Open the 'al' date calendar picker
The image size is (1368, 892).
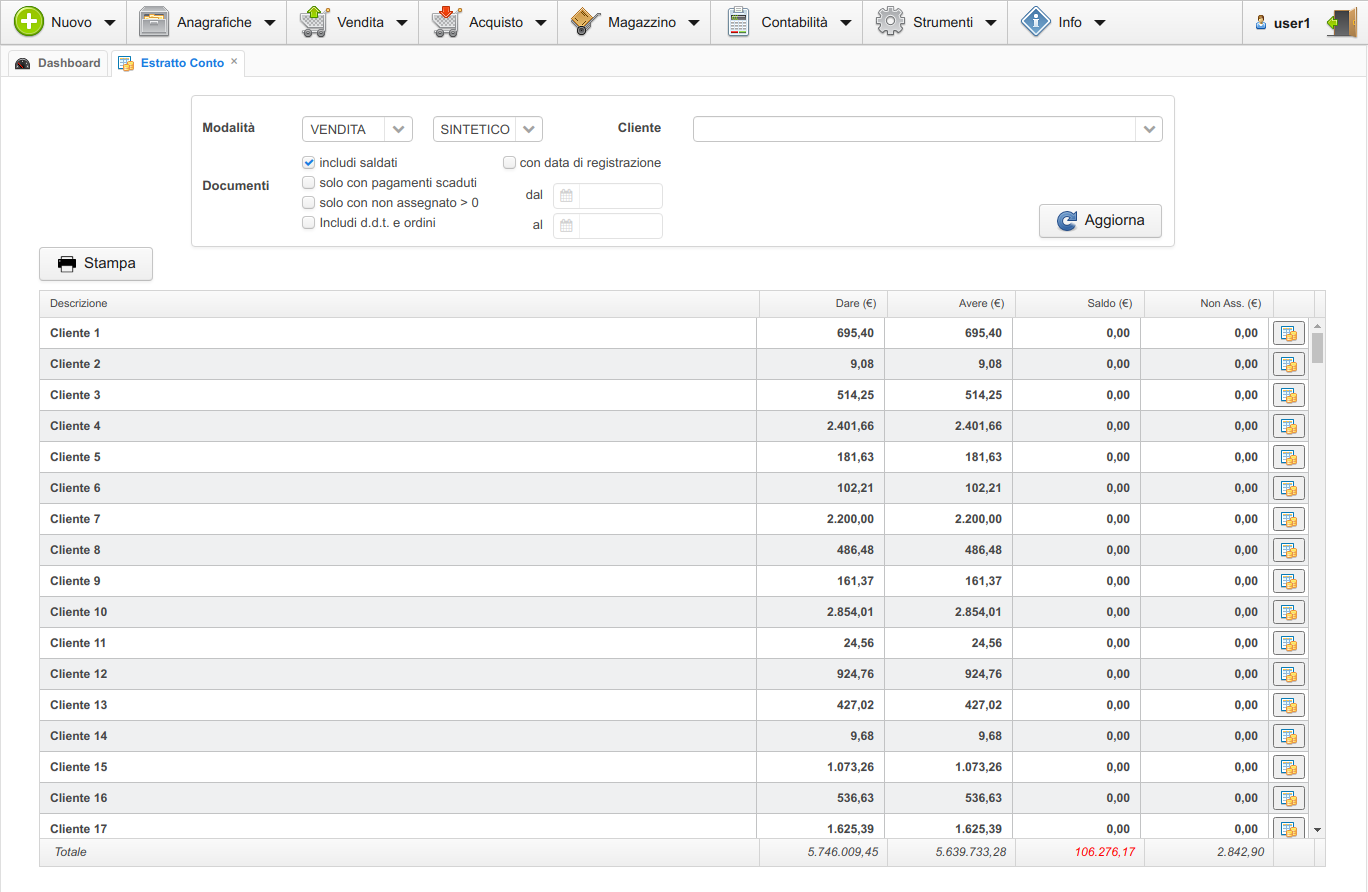pyautogui.click(x=566, y=226)
